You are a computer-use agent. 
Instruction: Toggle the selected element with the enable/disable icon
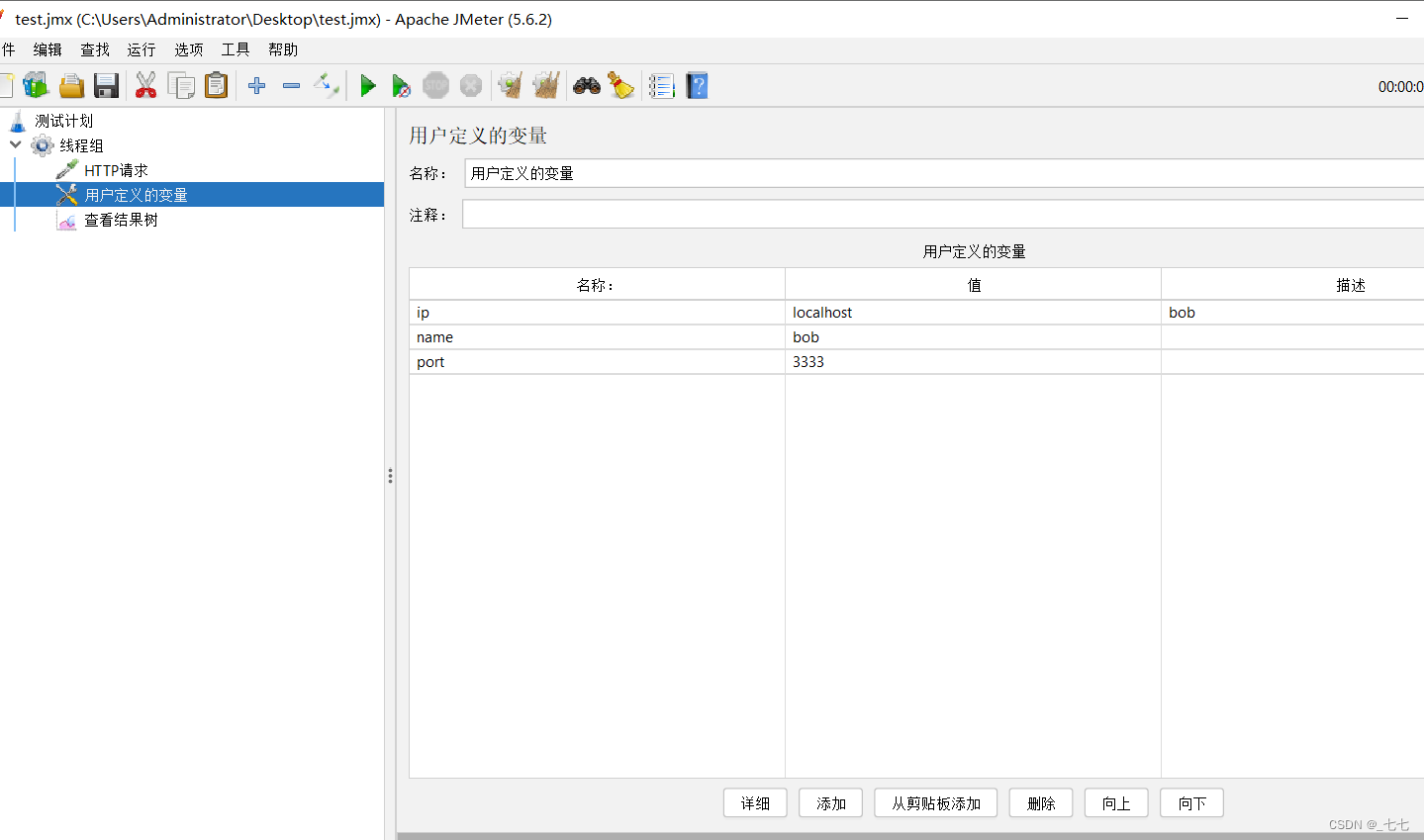tap(327, 86)
